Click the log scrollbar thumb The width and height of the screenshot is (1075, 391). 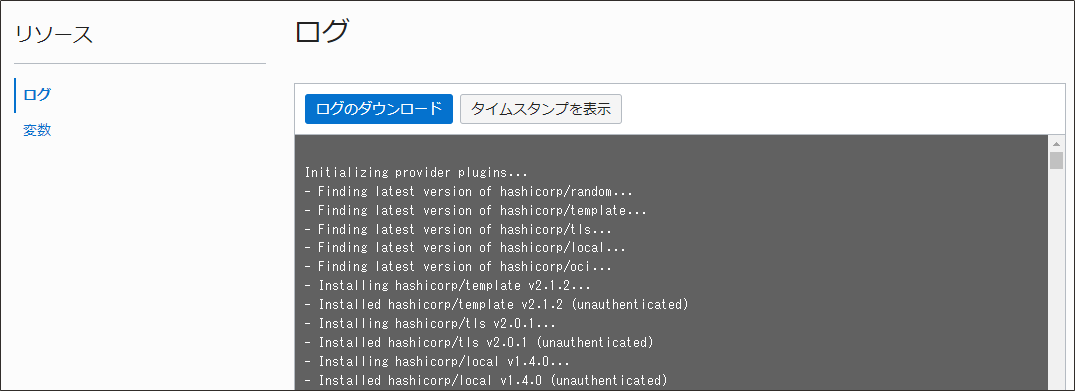[1056, 161]
